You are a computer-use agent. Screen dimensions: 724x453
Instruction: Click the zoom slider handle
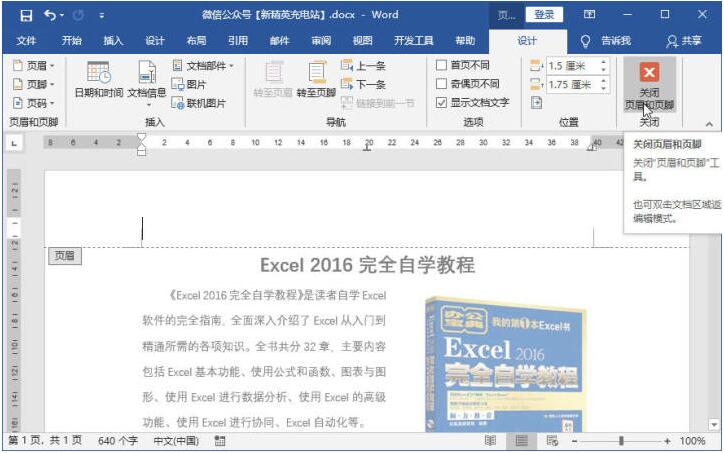[621, 441]
